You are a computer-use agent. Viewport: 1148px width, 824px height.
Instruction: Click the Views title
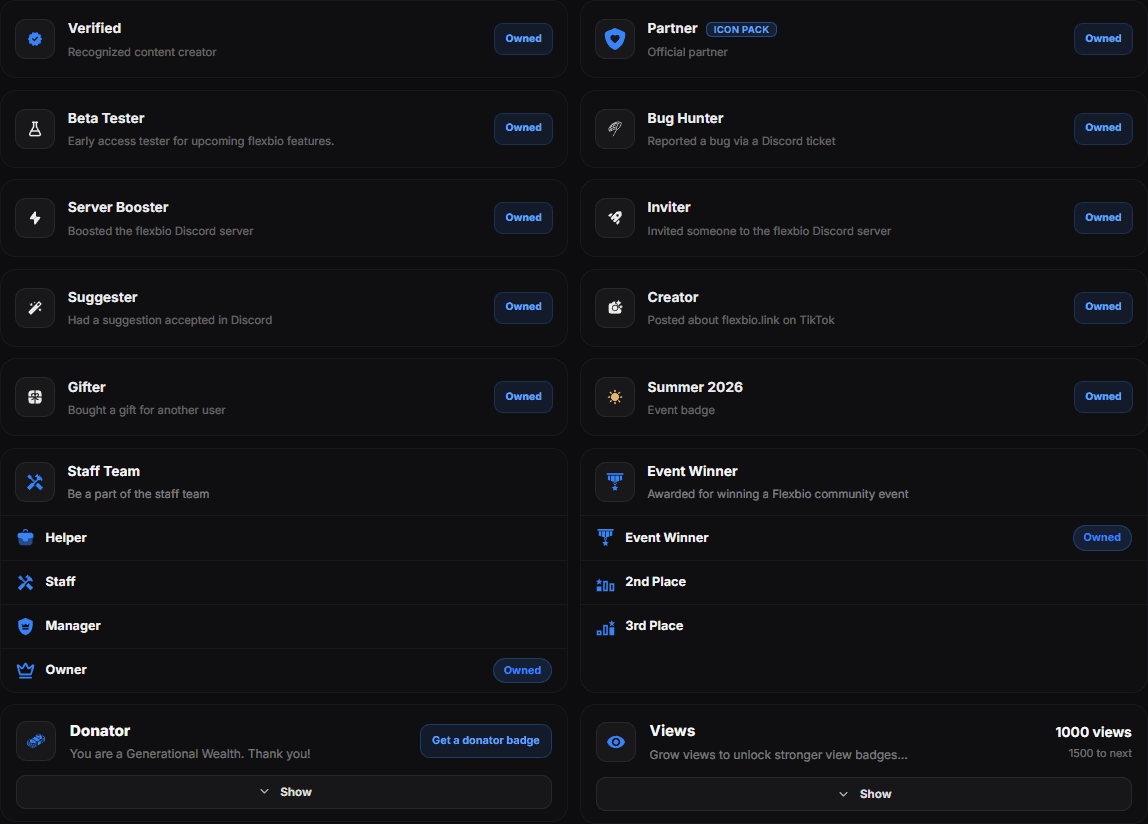[672, 730]
